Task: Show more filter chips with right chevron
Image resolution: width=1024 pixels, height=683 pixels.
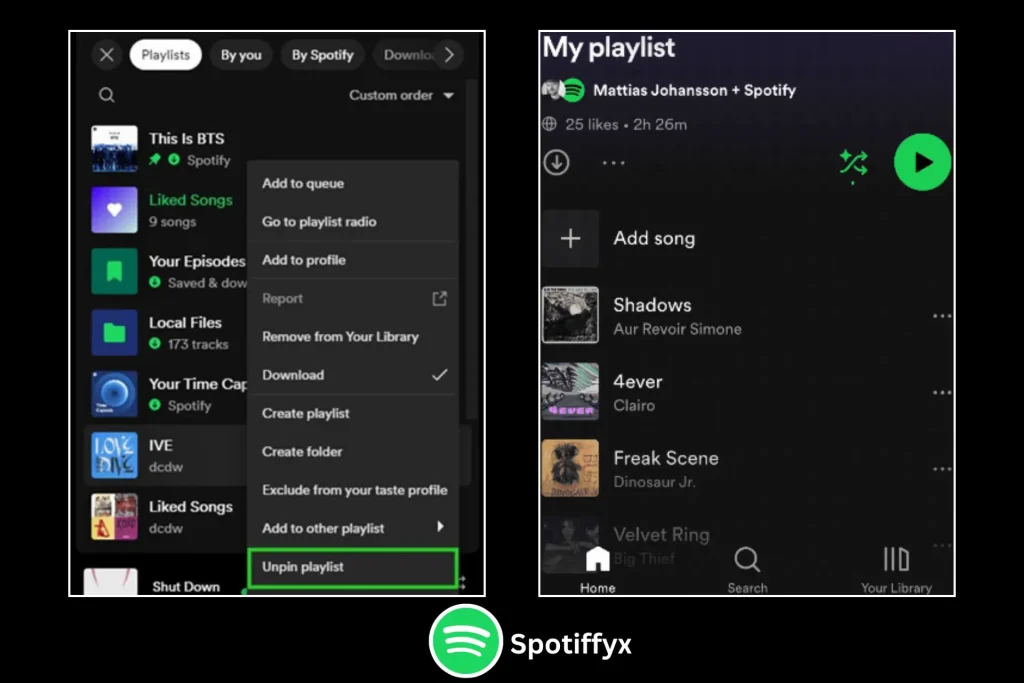Action: click(x=449, y=55)
